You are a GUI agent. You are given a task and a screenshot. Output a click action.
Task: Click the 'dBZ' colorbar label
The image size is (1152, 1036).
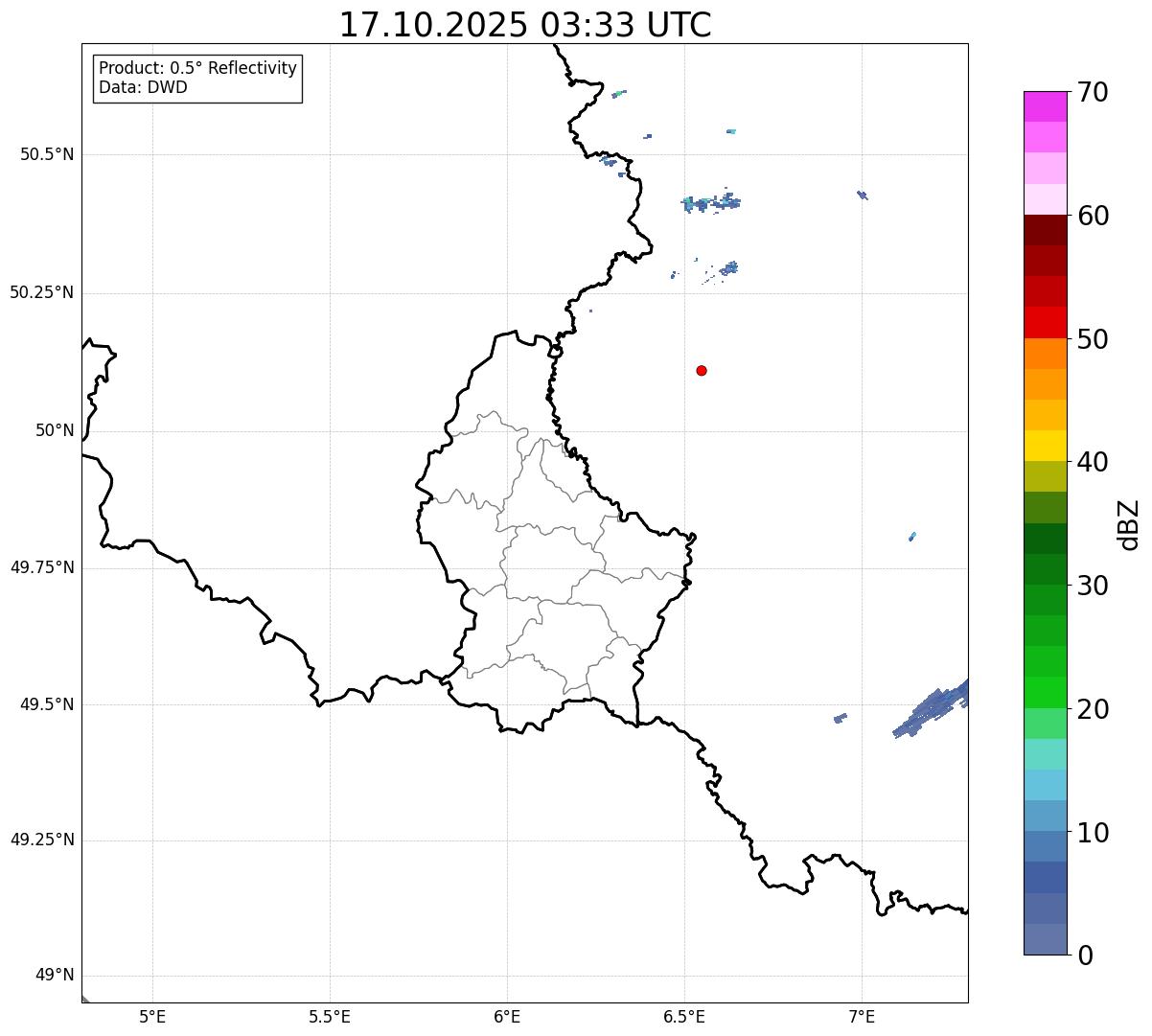tap(1129, 523)
